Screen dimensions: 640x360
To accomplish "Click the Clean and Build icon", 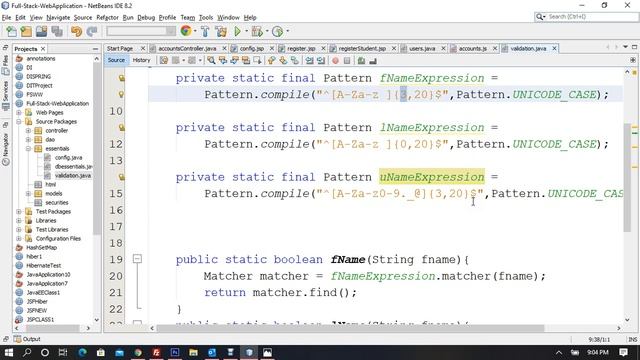I will (x=221, y=31).
